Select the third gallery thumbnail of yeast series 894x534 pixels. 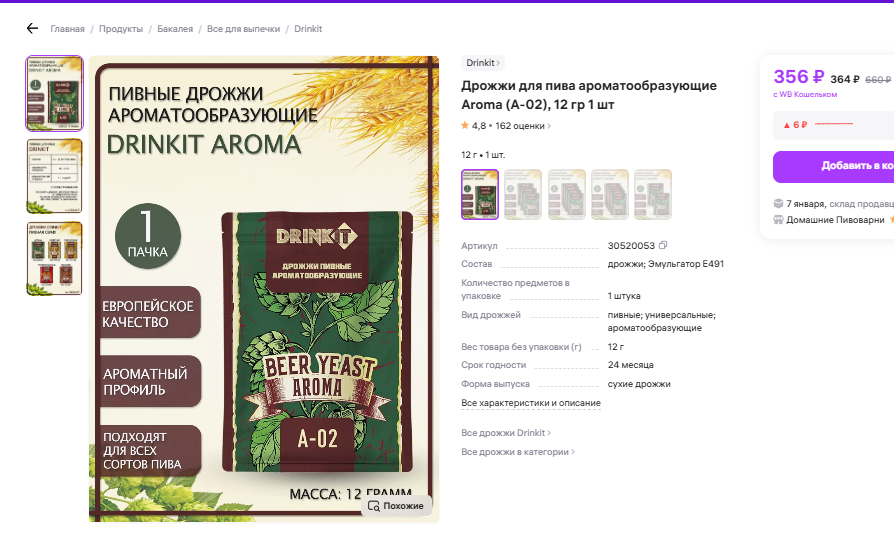tap(55, 259)
